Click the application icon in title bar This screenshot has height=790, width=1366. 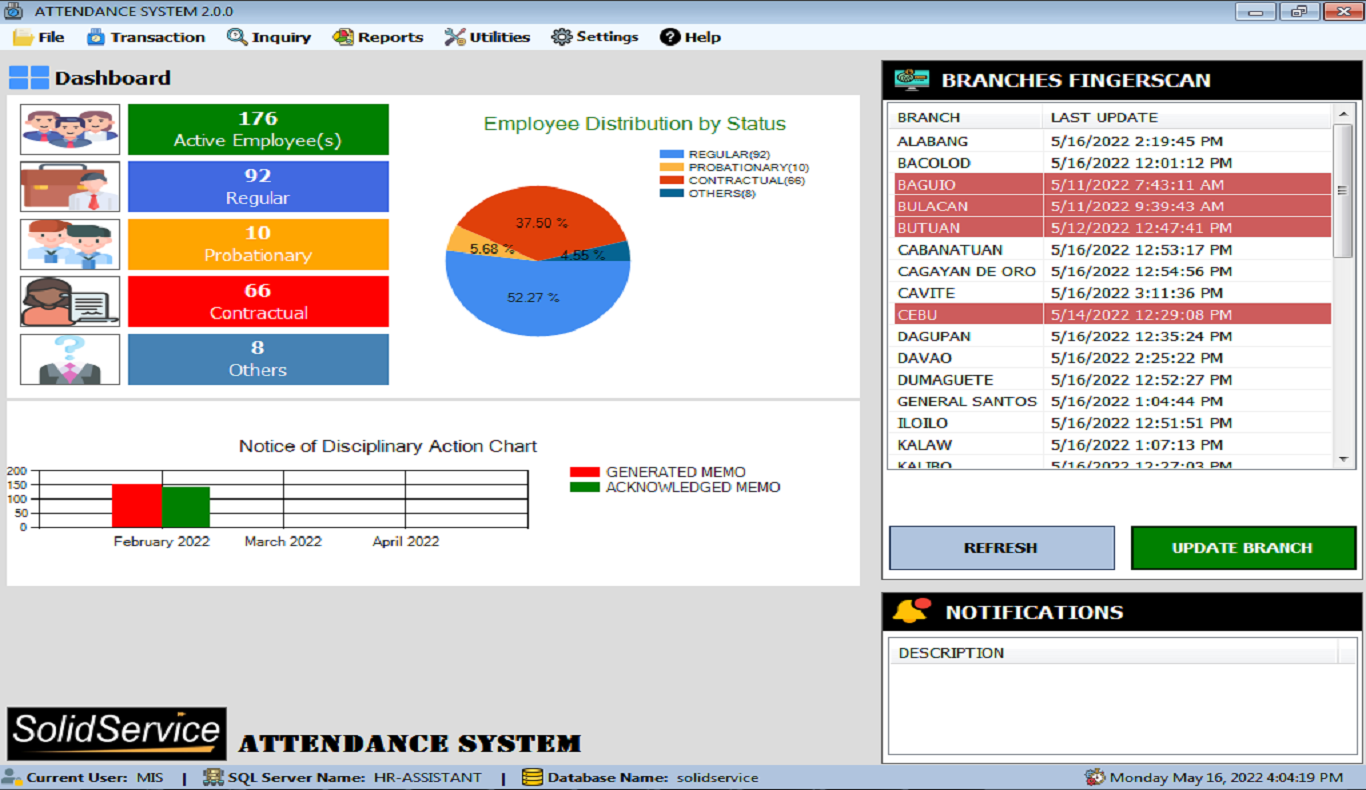tap(13, 11)
